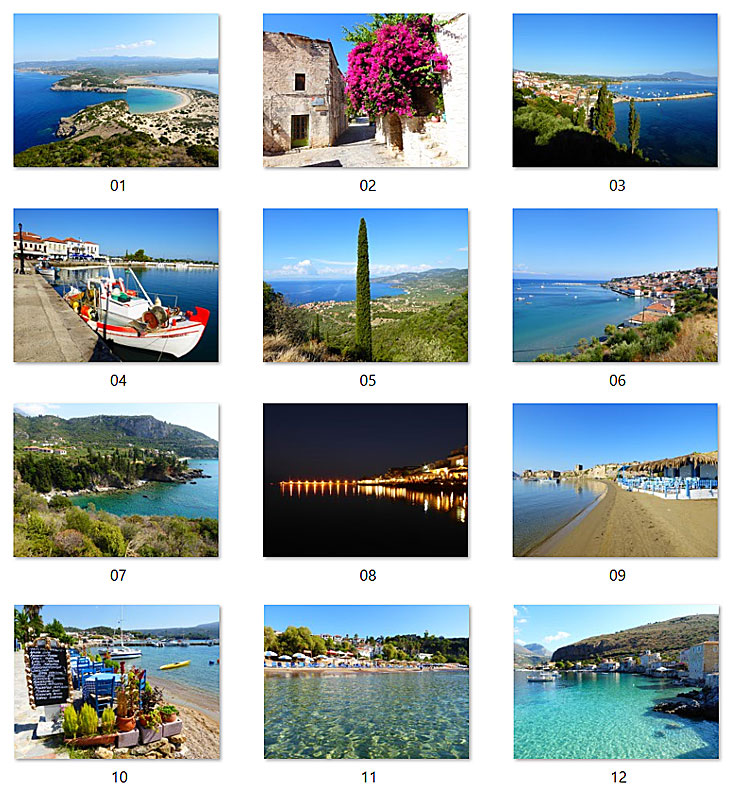The height and width of the screenshot is (800, 735).
Task: Open the red and white fishing boat photo
Action: point(116,285)
